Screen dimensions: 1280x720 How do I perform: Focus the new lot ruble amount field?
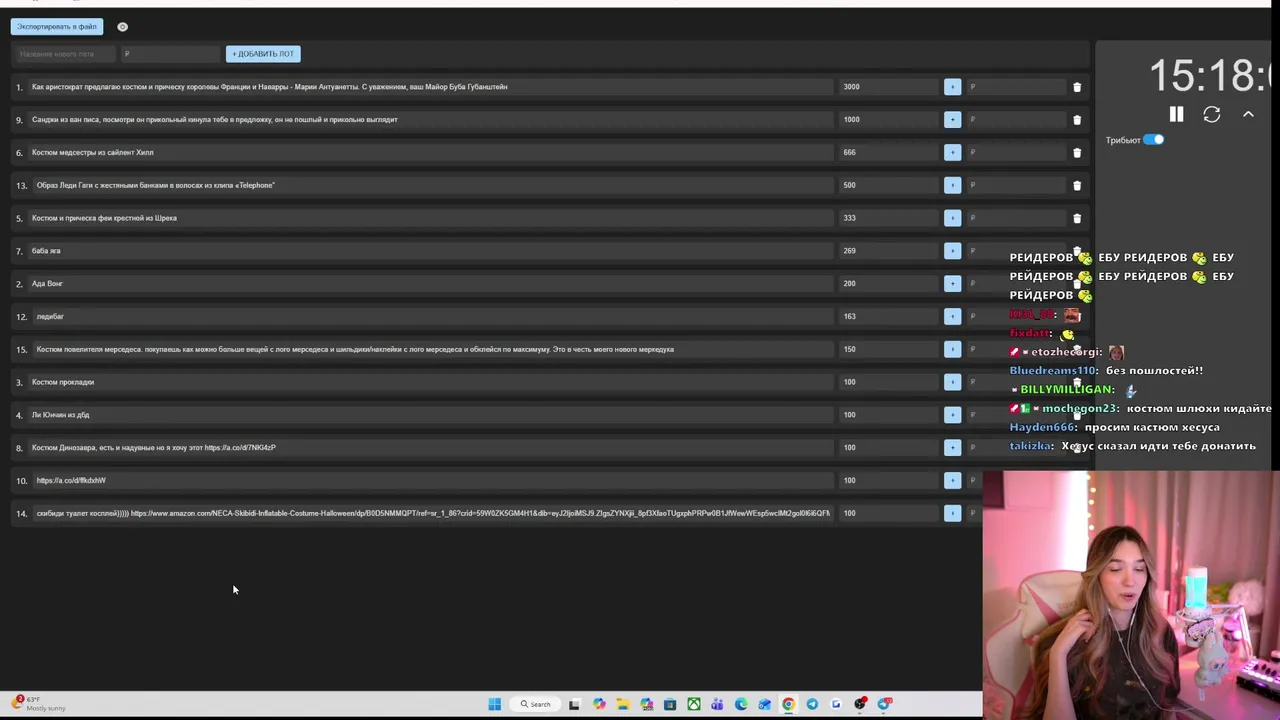coord(170,54)
